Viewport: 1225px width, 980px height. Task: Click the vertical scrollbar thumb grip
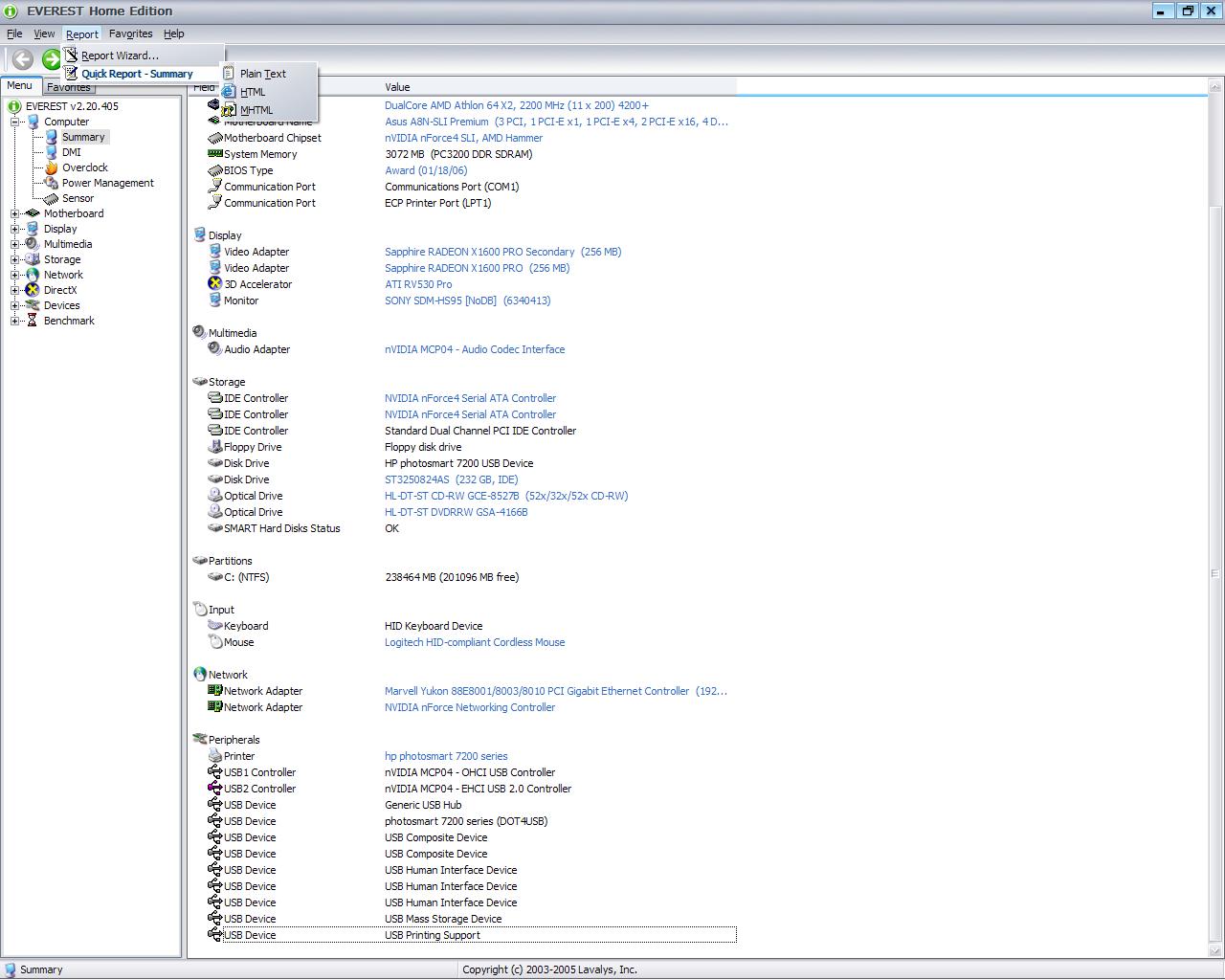pyautogui.click(x=1215, y=573)
